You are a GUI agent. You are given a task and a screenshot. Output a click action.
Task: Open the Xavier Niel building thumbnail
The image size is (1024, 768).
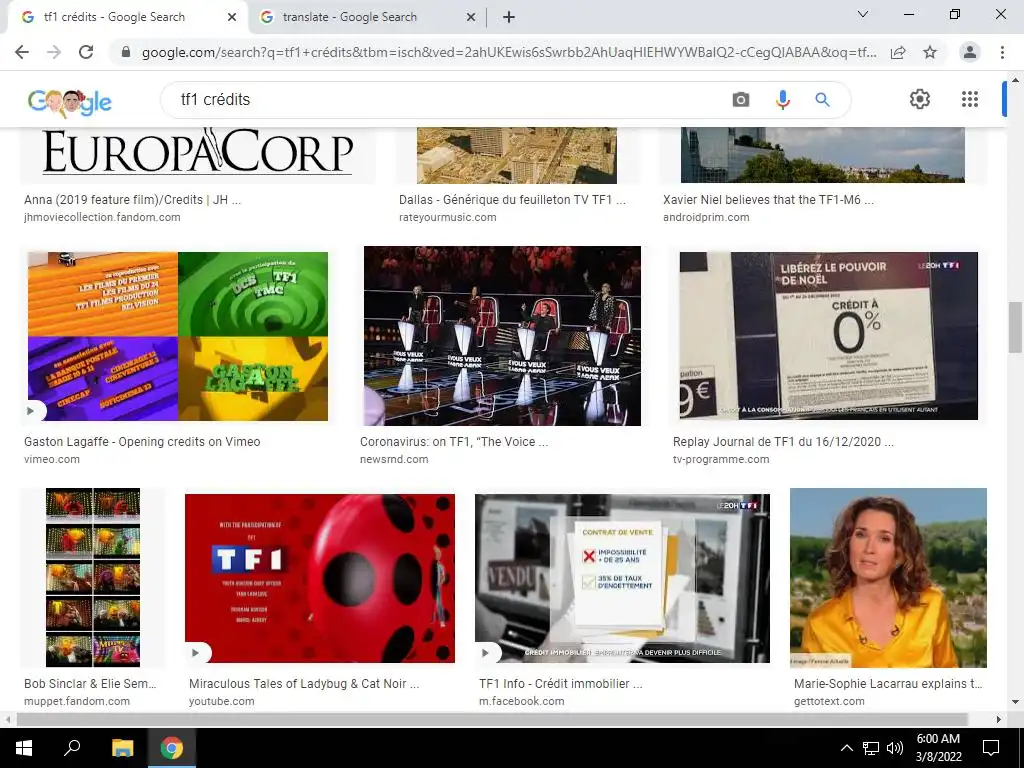click(823, 155)
